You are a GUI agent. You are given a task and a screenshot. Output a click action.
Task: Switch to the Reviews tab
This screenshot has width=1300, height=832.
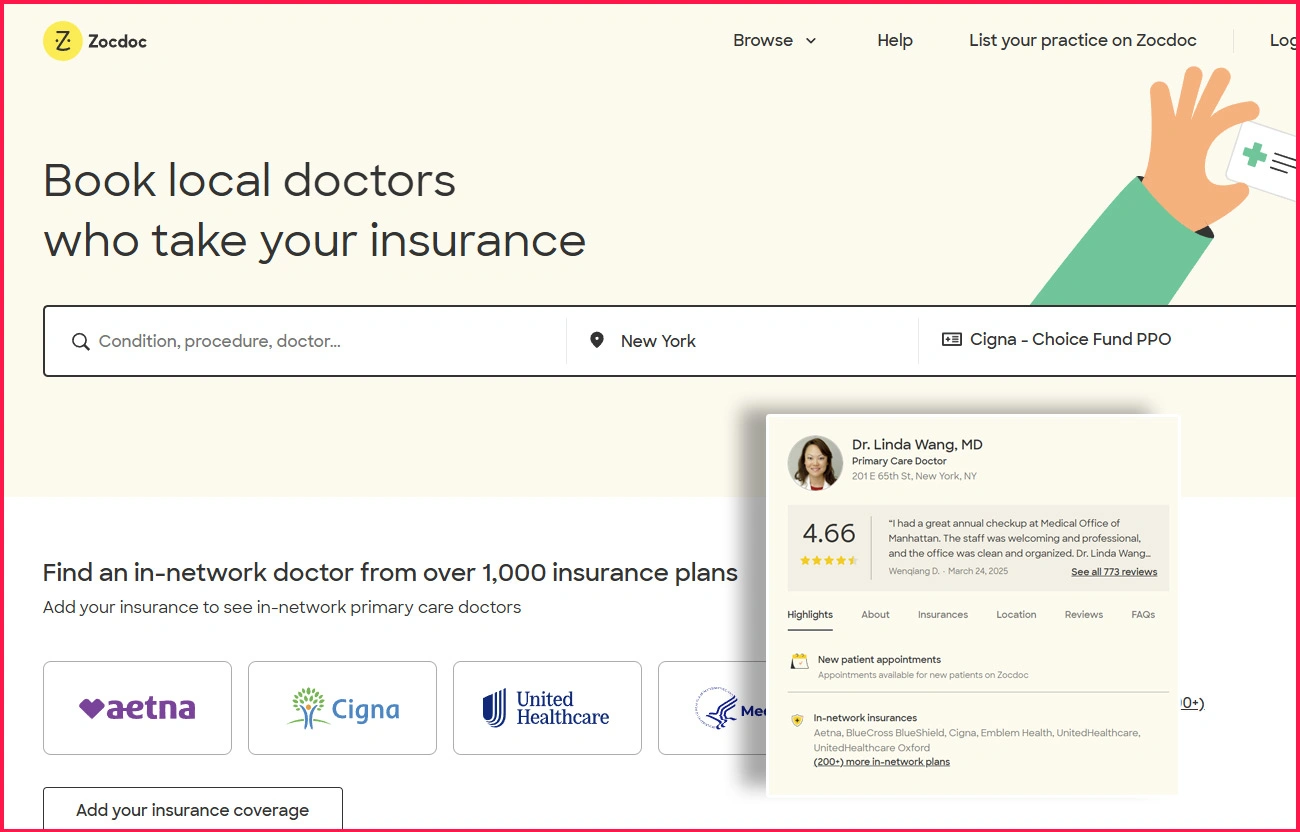1083,615
